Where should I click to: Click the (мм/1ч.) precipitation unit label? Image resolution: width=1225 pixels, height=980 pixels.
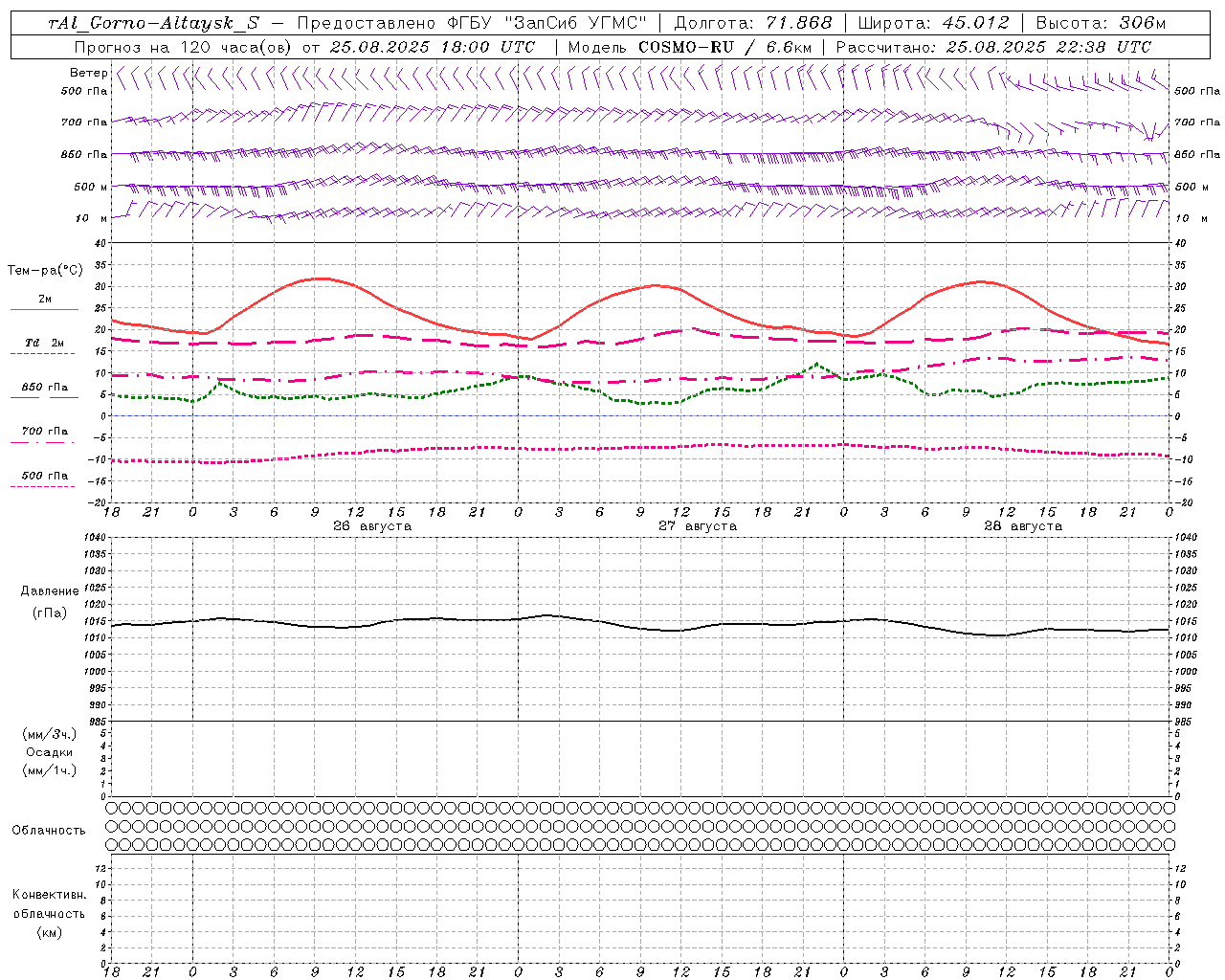click(x=50, y=770)
